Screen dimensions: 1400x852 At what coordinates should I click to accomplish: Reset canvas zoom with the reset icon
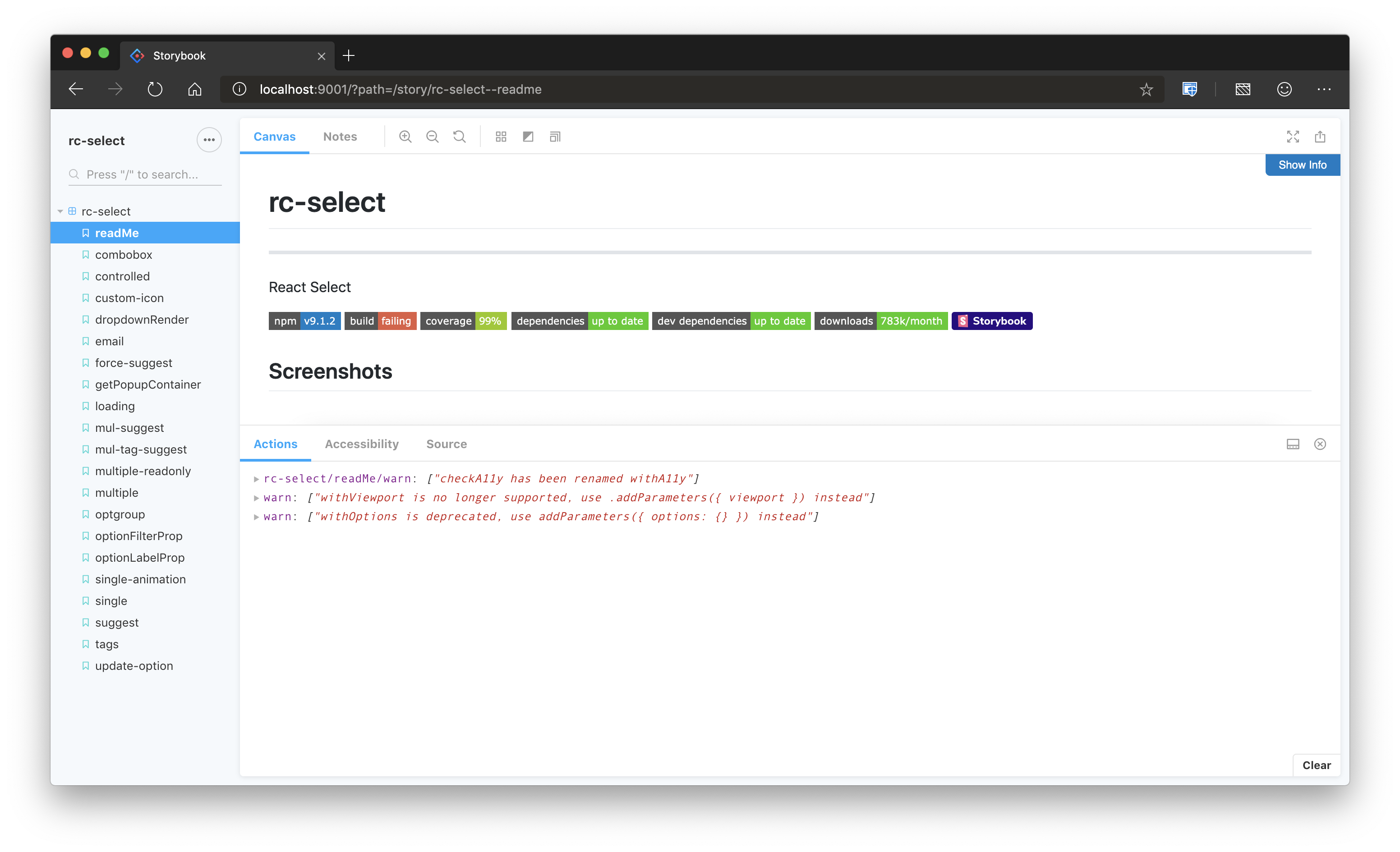coord(459,136)
